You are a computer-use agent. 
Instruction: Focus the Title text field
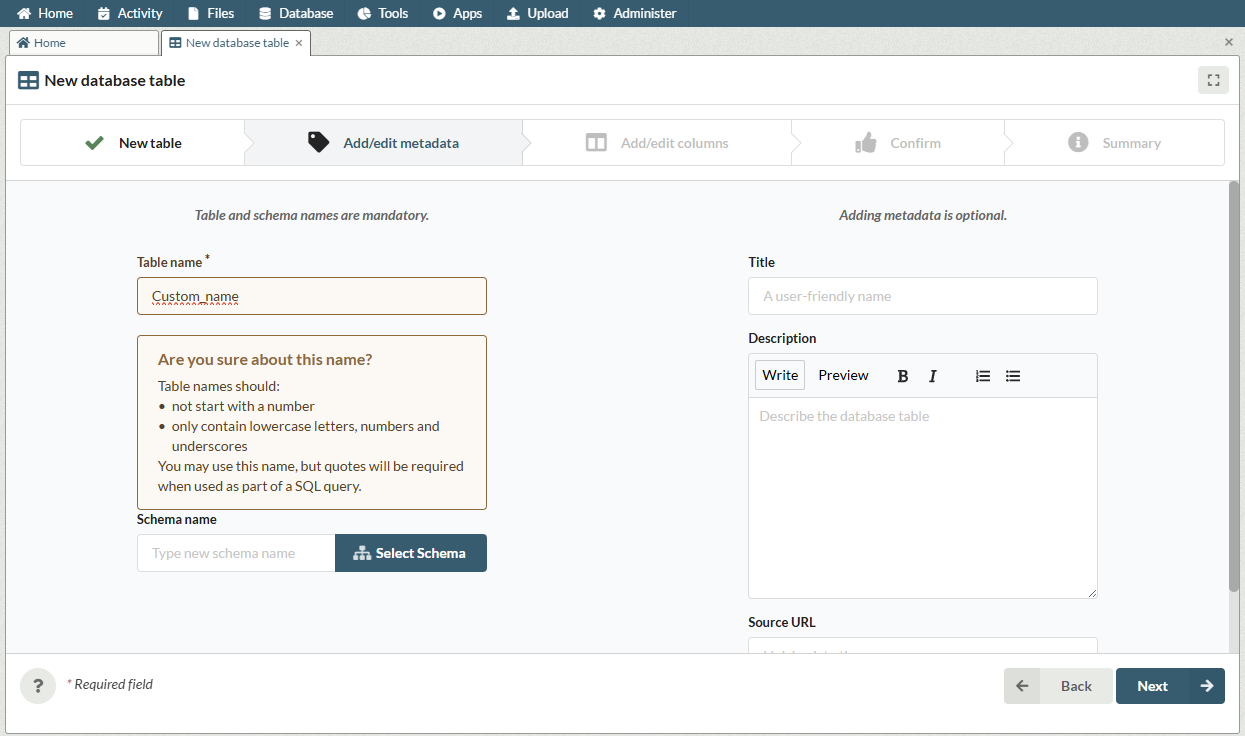(x=922, y=296)
